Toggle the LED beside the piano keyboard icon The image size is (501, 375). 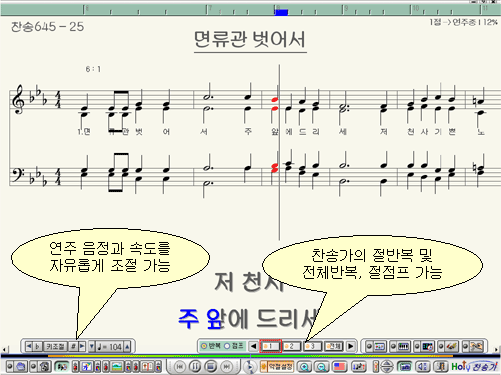point(393,347)
